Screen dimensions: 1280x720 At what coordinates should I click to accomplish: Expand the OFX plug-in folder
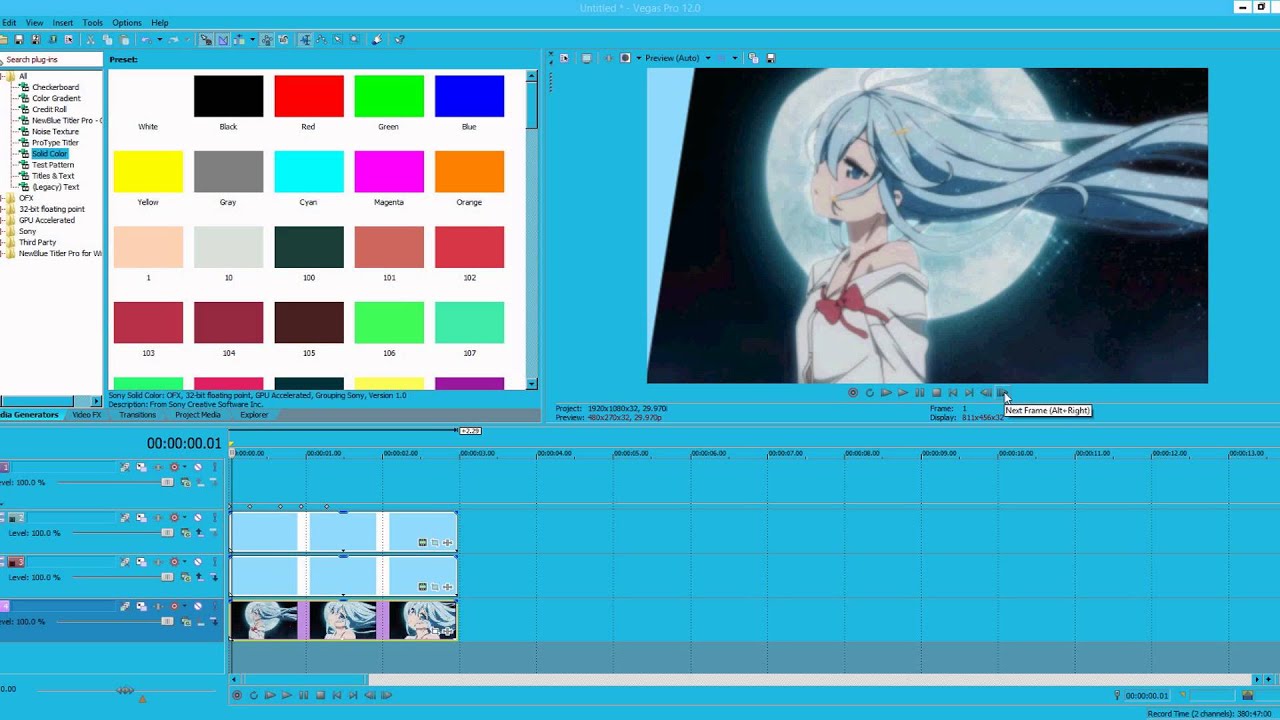point(3,198)
